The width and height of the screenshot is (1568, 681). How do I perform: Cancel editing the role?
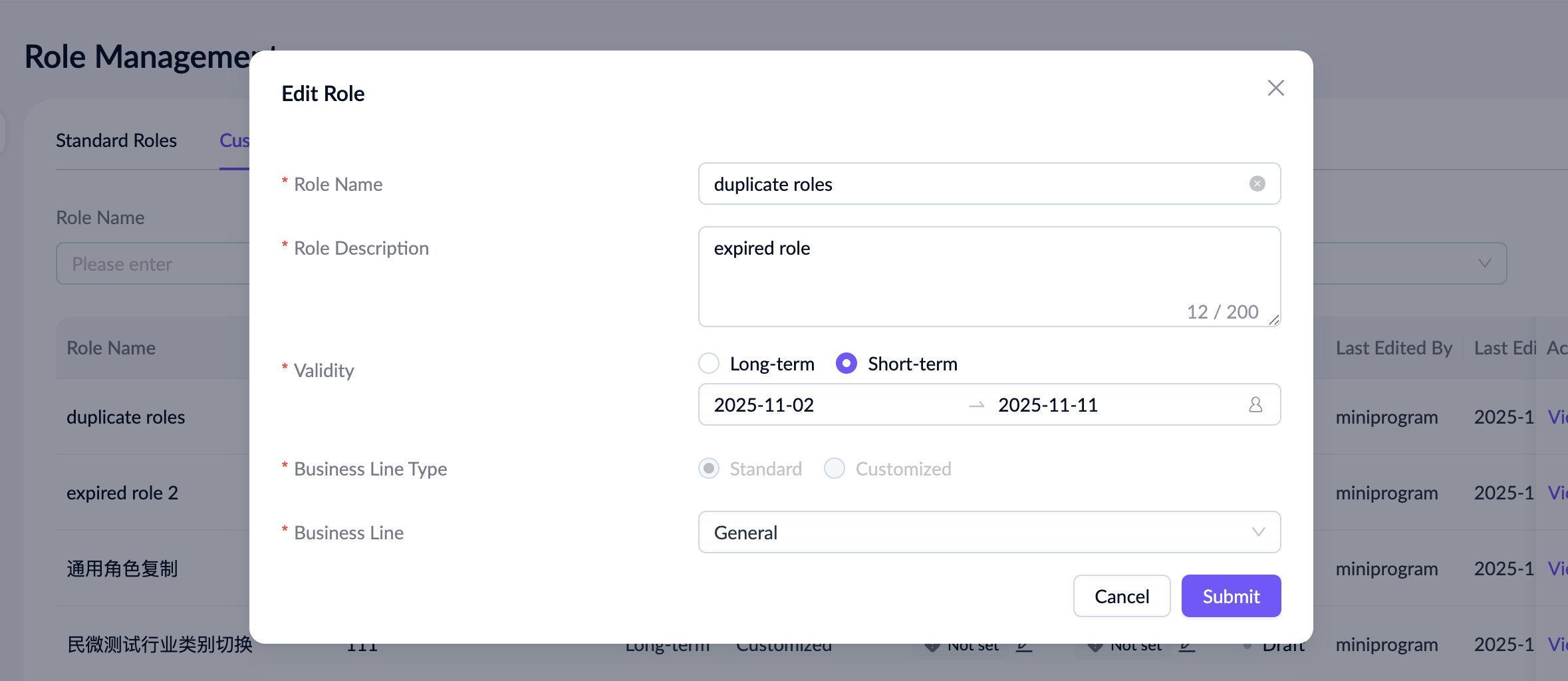click(x=1121, y=596)
